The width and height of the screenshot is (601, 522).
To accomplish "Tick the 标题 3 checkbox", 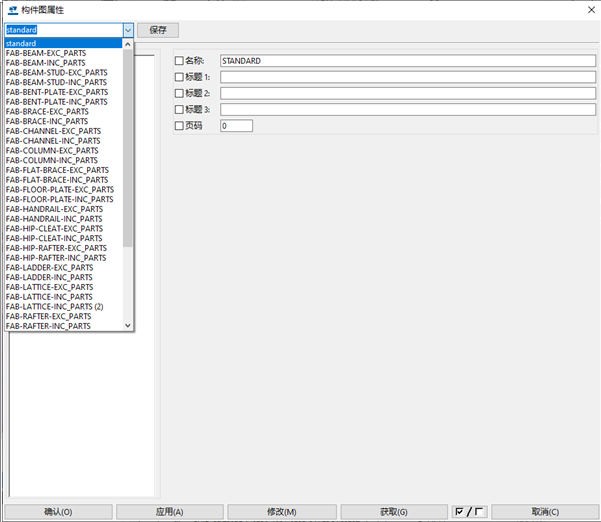I will pyautogui.click(x=179, y=109).
